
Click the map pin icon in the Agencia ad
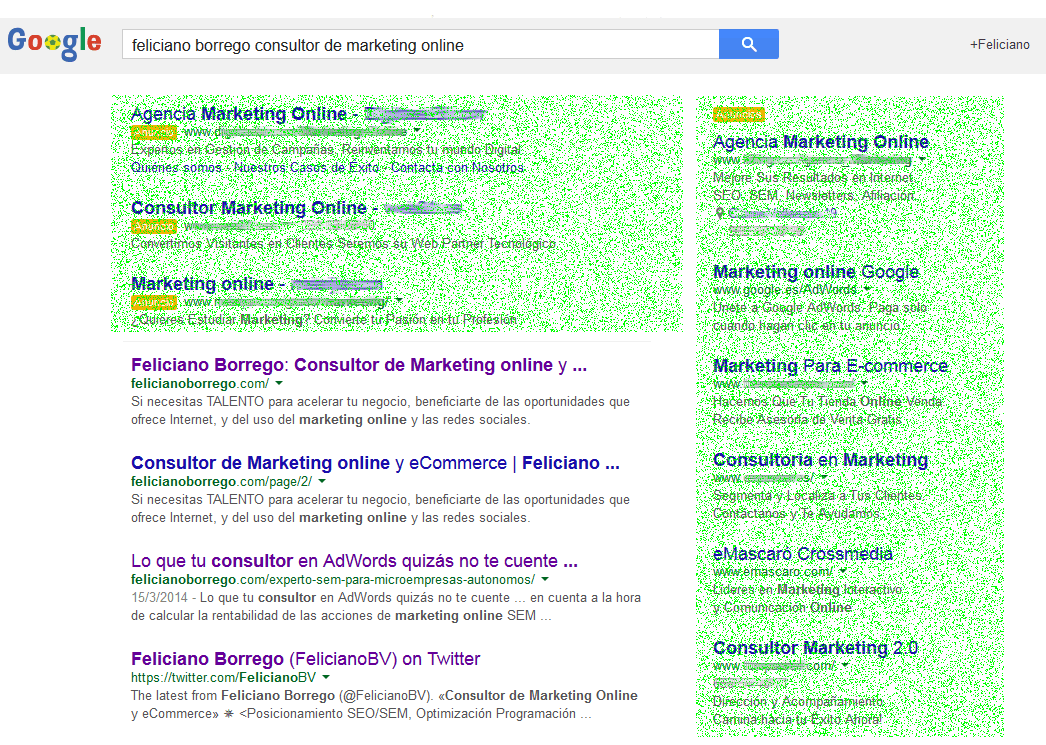coord(719,213)
